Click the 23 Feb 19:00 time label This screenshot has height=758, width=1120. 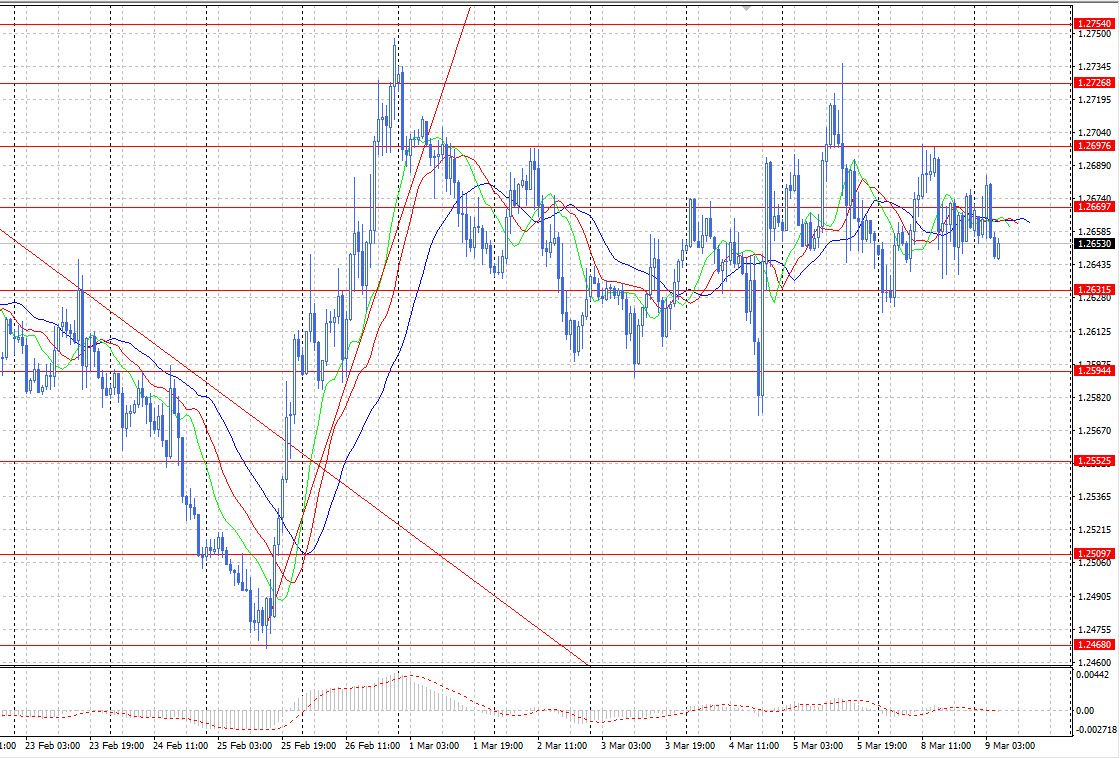(x=116, y=746)
